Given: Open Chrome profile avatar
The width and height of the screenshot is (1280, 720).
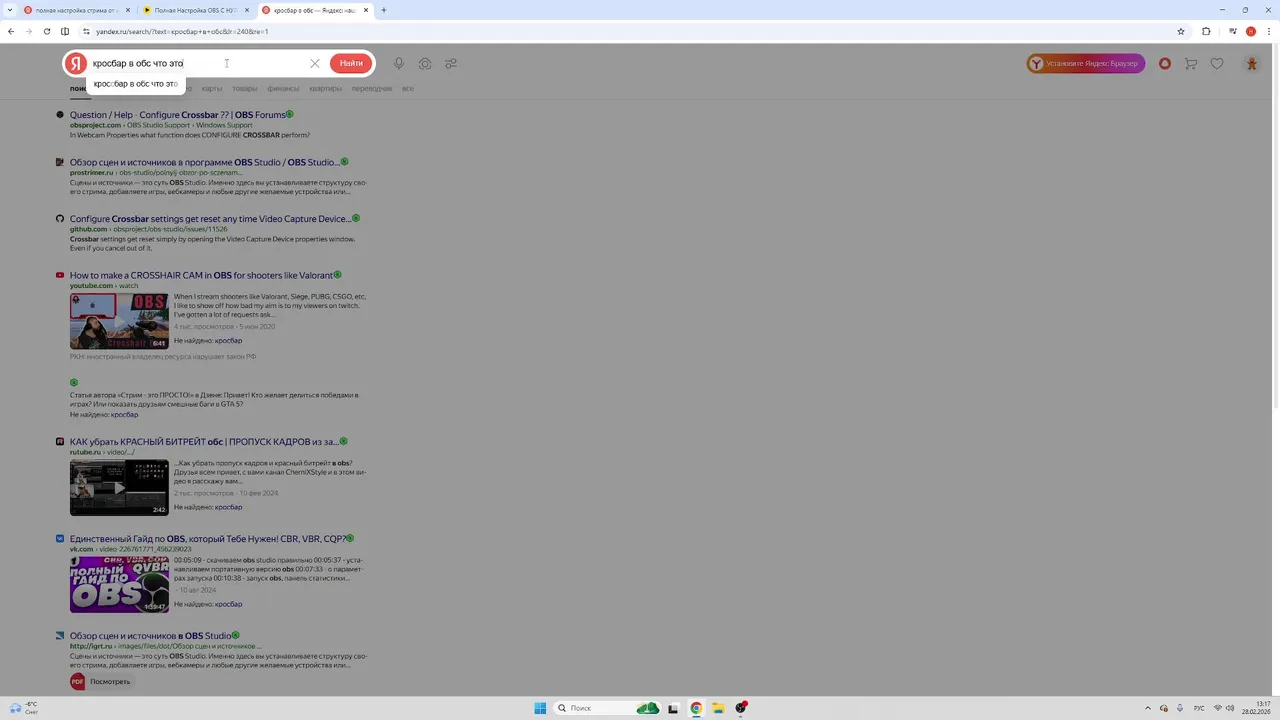Looking at the screenshot, I should pos(1251,31).
